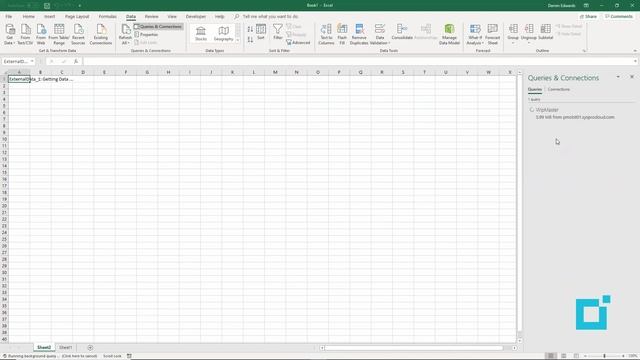The image size is (640, 360).
Task: Import data From Text/CSV
Action: [25, 34]
